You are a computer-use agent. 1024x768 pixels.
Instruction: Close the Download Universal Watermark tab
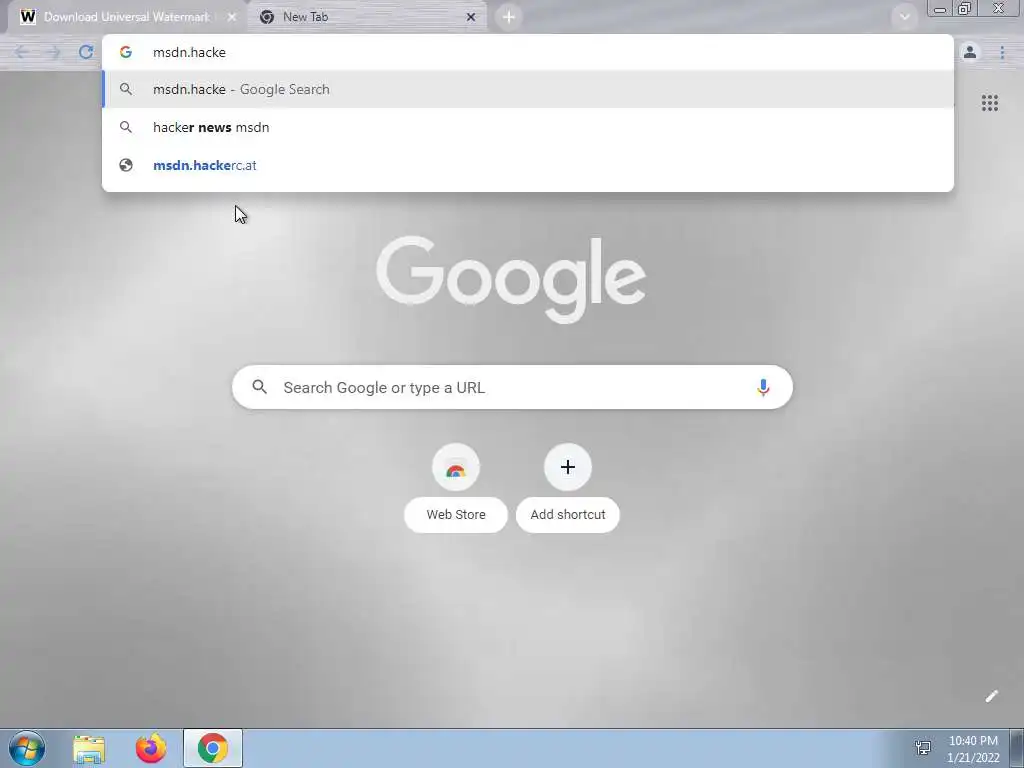232,17
